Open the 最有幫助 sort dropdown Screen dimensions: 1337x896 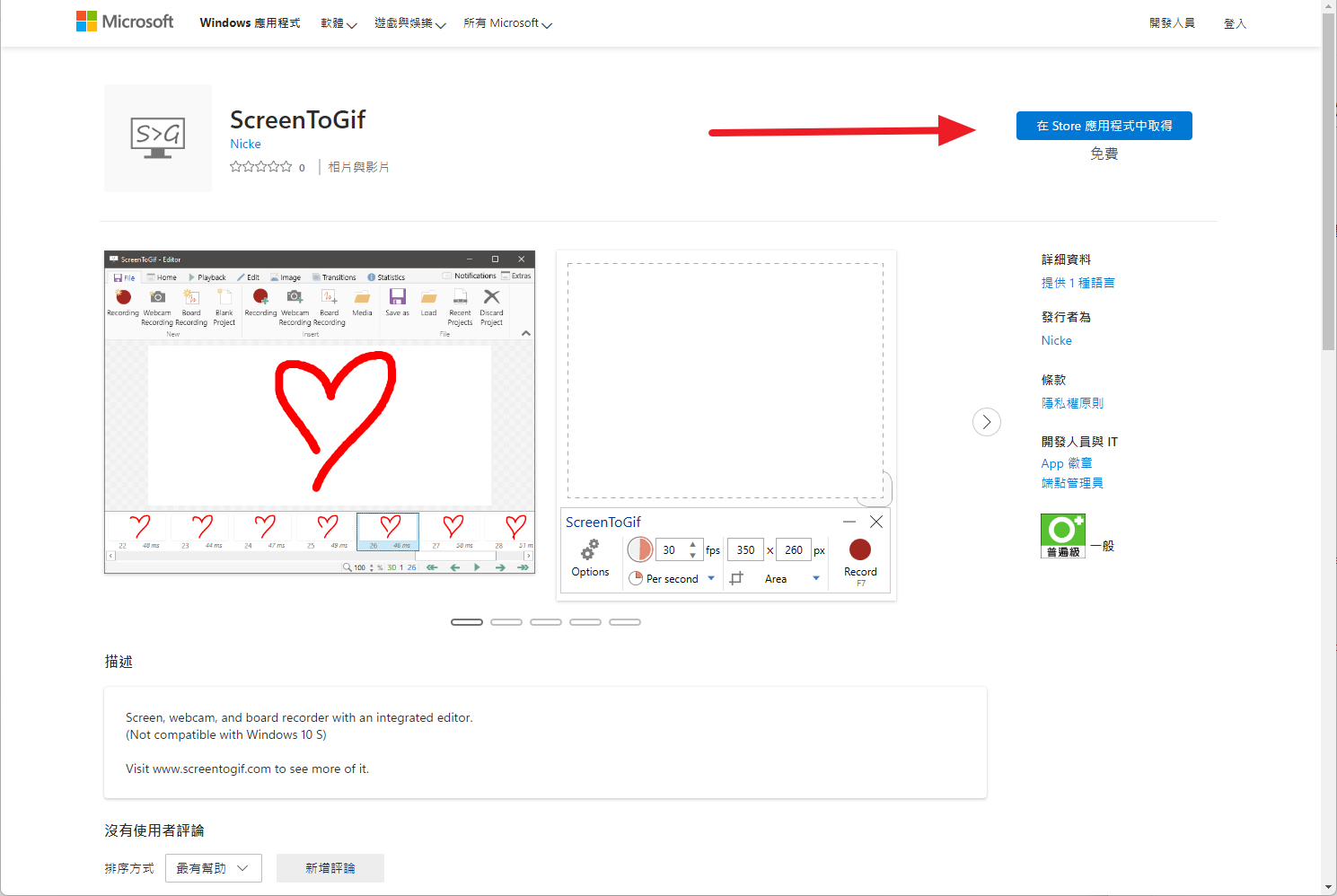tap(214, 868)
